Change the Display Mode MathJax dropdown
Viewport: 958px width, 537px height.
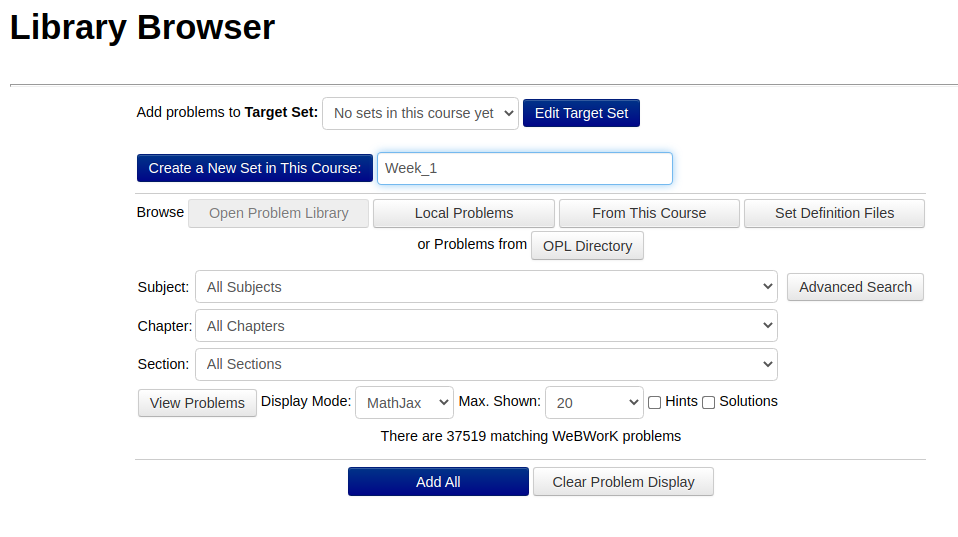(x=404, y=403)
